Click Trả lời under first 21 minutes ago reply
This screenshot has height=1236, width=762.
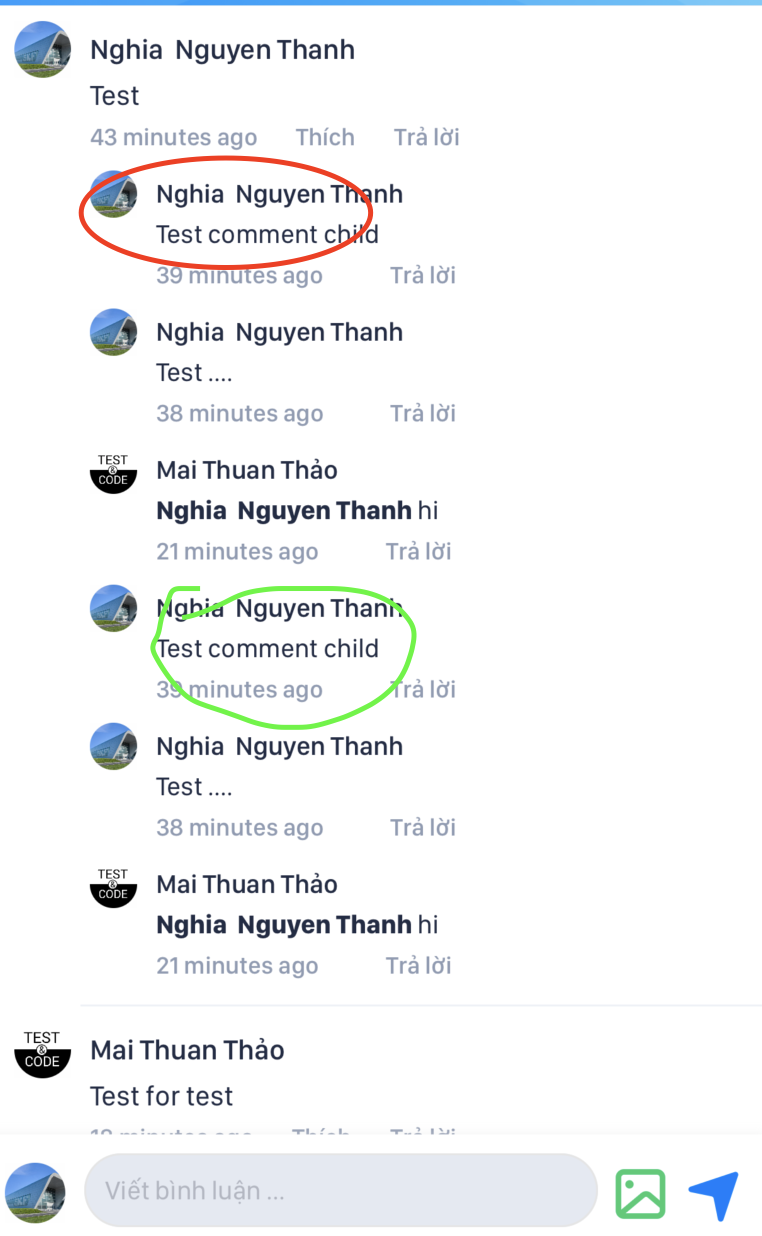[x=419, y=551]
